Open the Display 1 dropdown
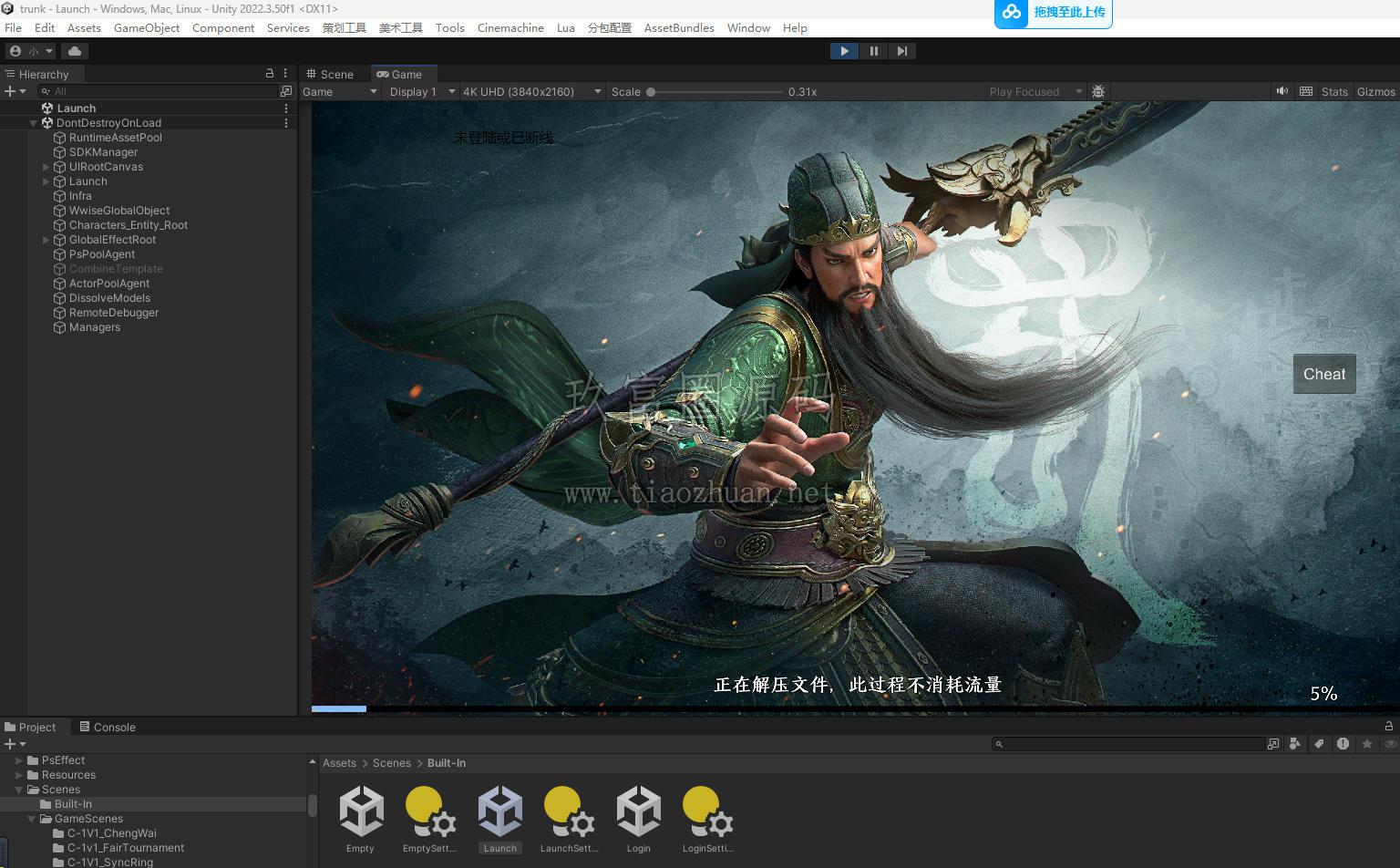 coord(422,91)
